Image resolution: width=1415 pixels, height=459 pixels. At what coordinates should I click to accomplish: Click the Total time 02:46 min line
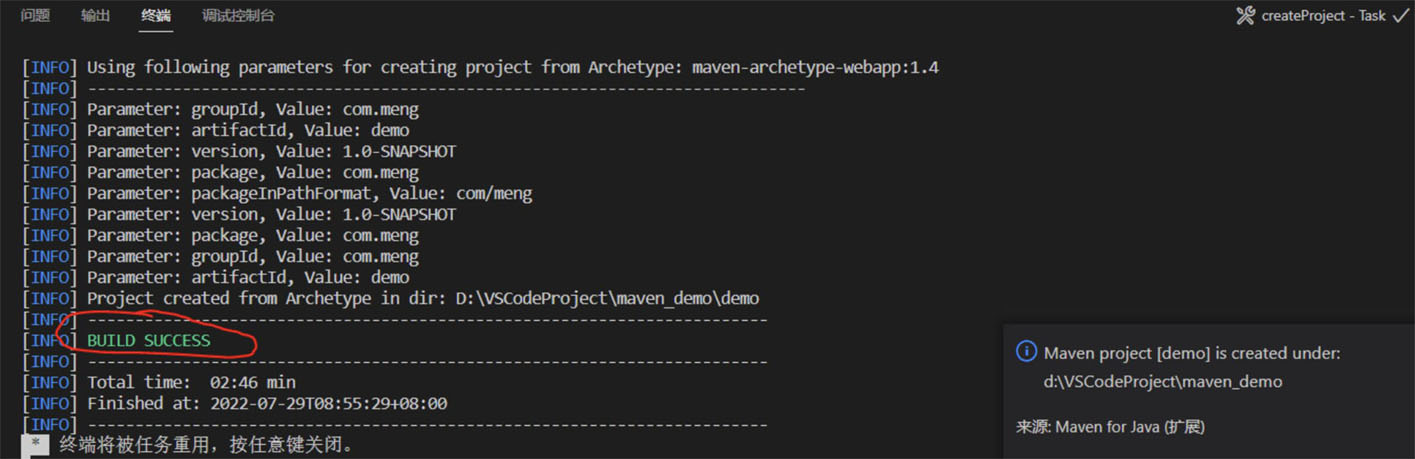pyautogui.click(x=191, y=383)
